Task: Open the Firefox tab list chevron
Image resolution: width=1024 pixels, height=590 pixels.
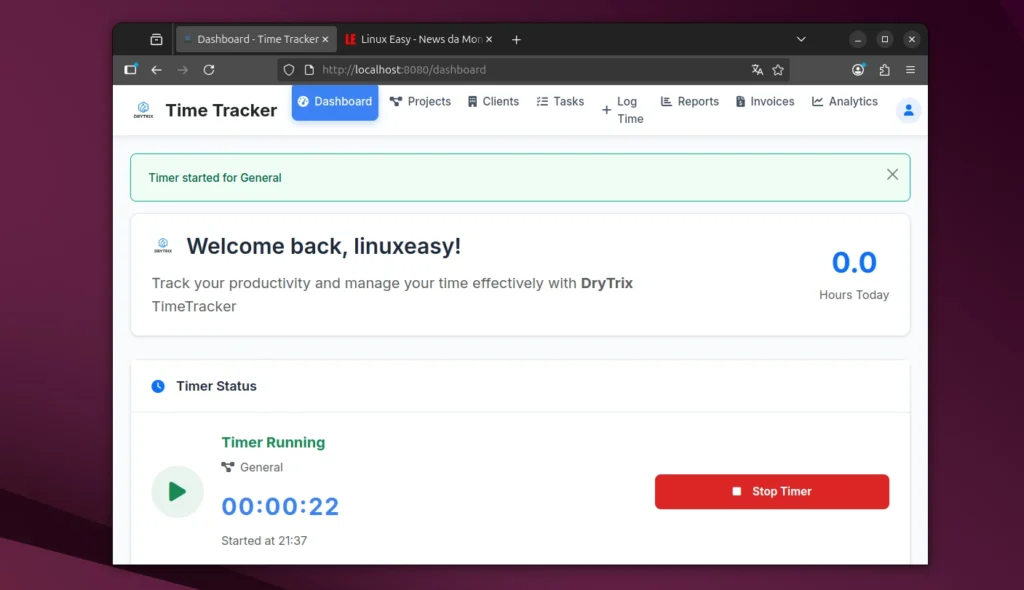Action: [800, 39]
